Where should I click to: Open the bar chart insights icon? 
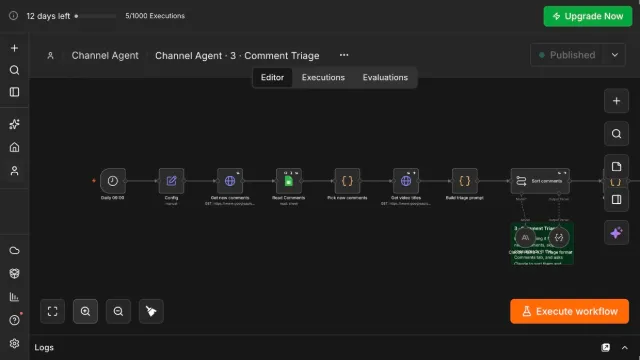[x=14, y=297]
